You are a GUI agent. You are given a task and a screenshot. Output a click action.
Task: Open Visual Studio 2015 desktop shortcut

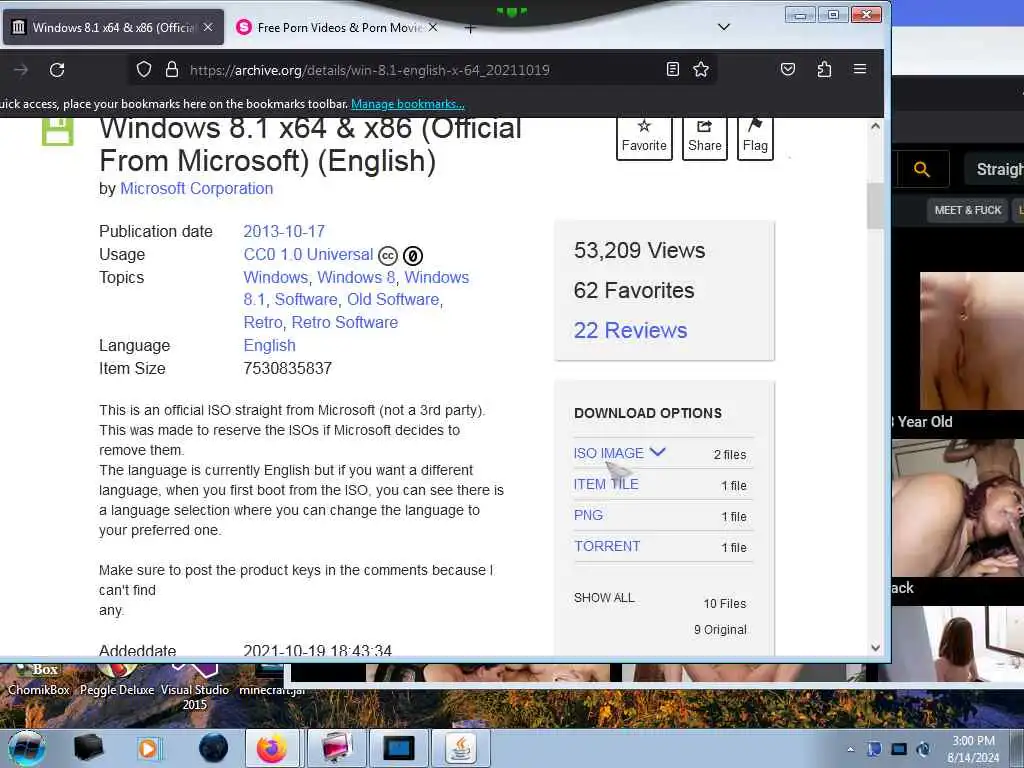pyautogui.click(x=195, y=688)
